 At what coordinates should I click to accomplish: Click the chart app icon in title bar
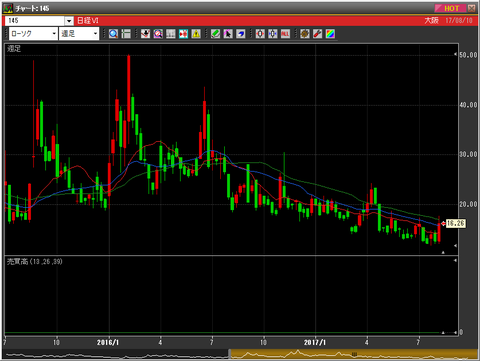[x=8, y=8]
